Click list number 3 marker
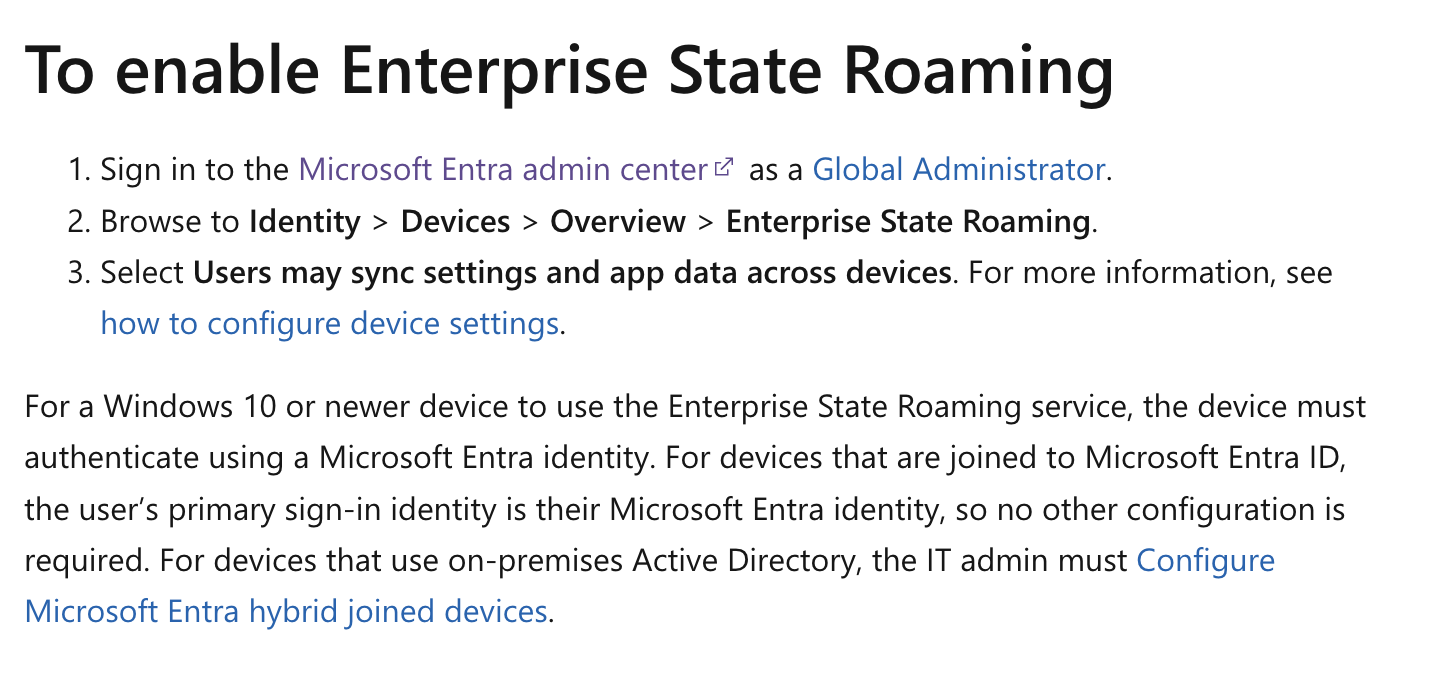Viewport: 1436px width, 680px height. pyautogui.click(x=79, y=272)
